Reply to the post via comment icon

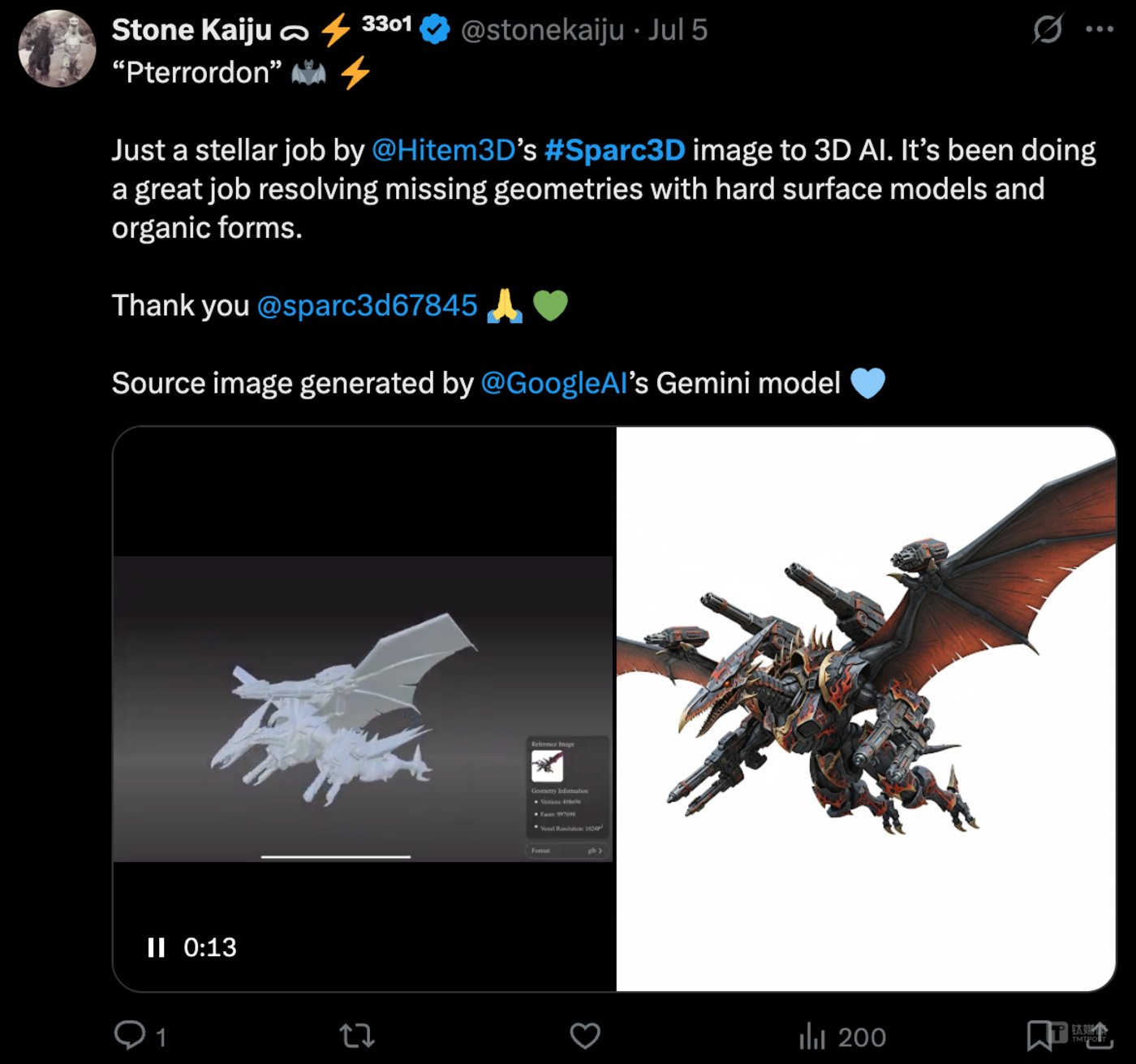point(130,1036)
